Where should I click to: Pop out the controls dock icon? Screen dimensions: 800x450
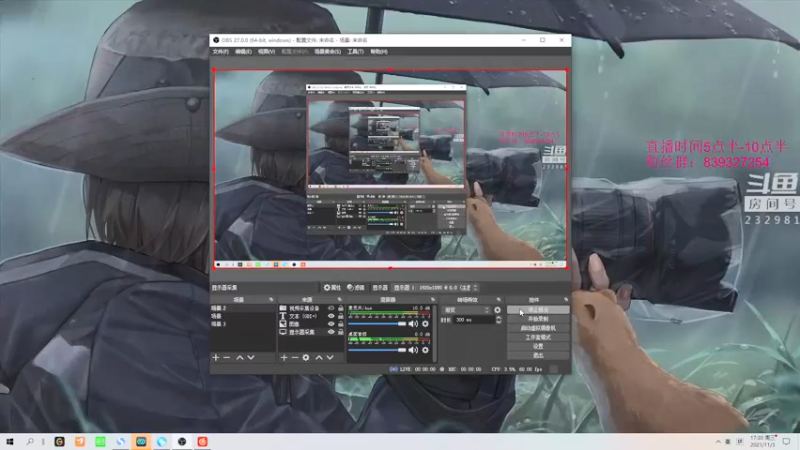(566, 299)
